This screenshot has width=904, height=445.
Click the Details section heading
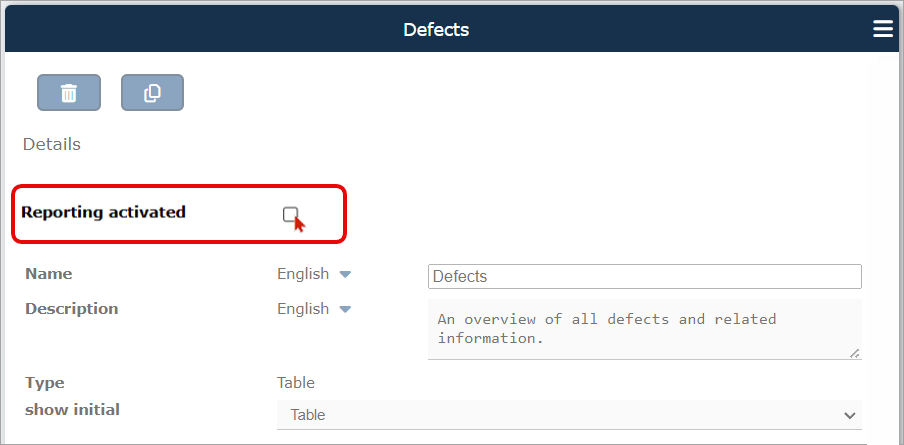click(x=52, y=144)
